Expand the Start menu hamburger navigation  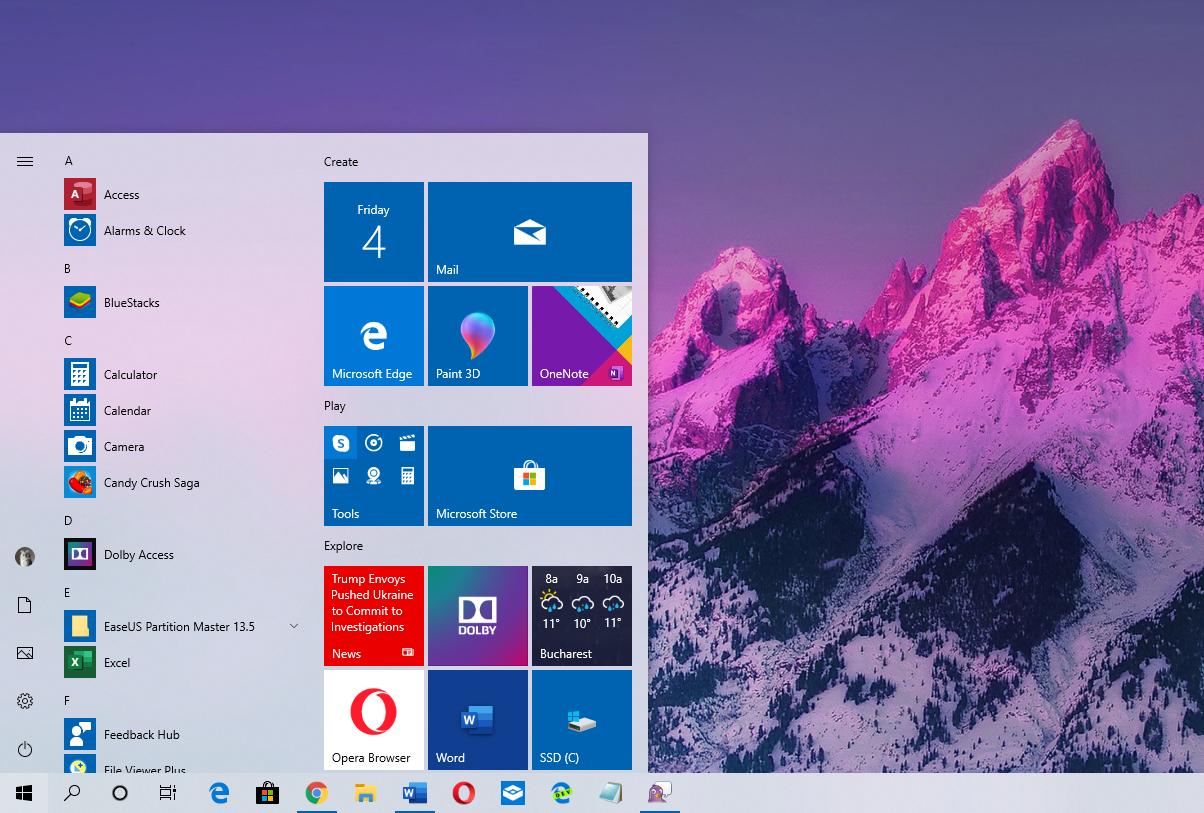point(25,161)
